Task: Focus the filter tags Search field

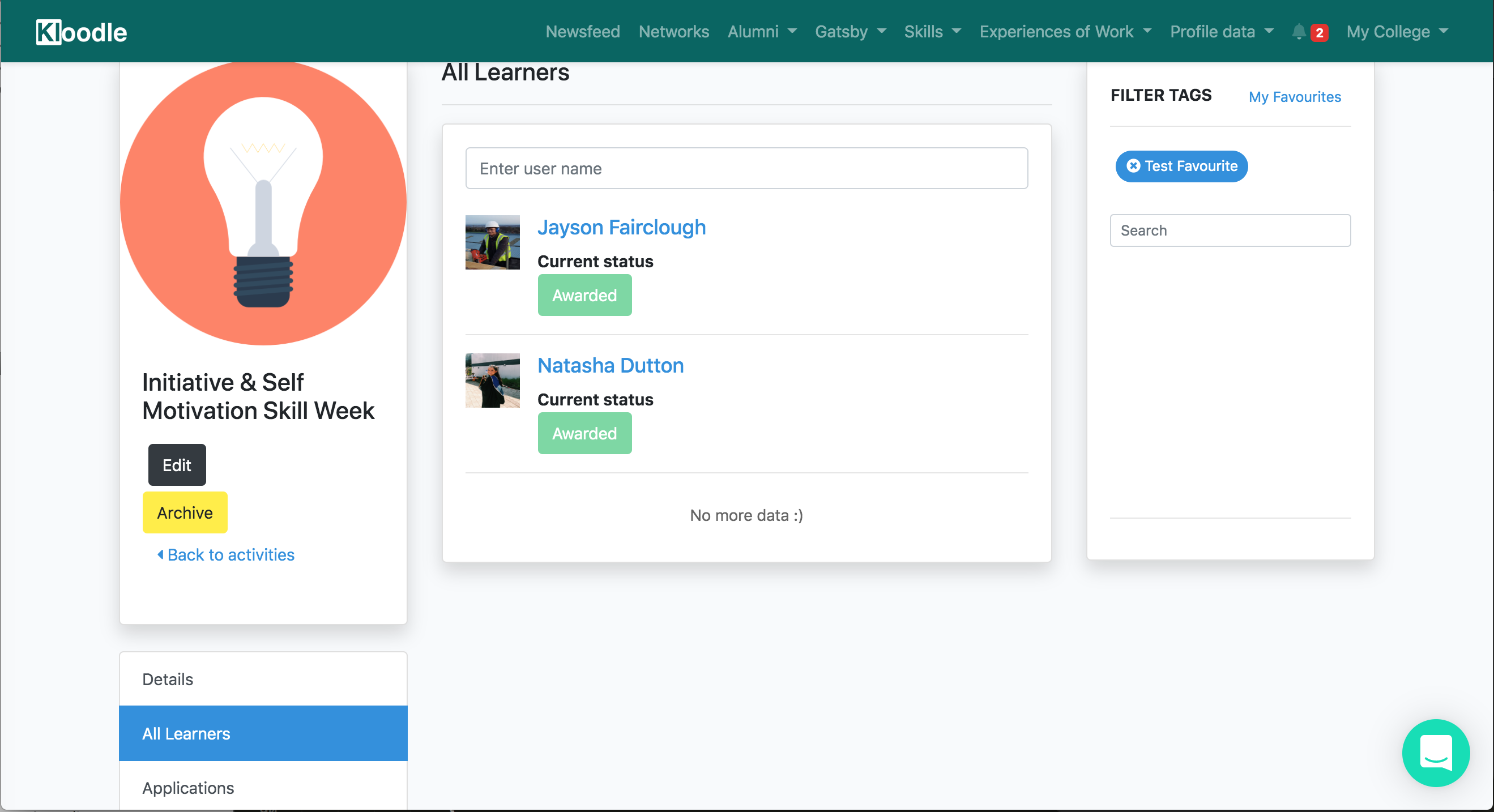Action: [1230, 230]
